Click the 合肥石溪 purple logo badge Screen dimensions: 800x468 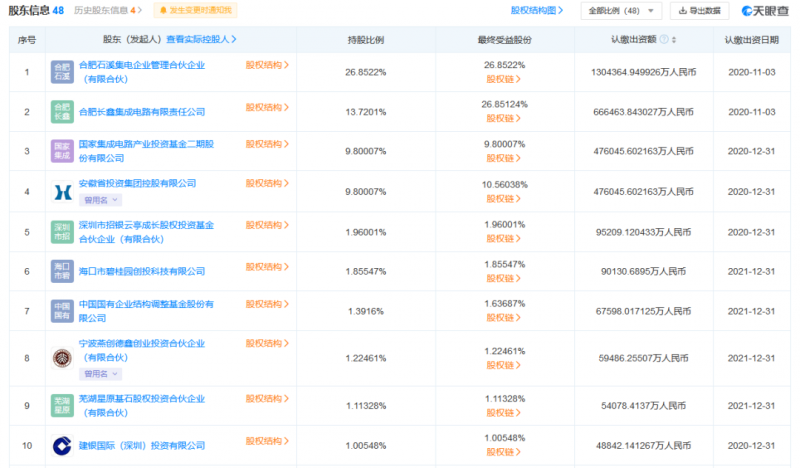(62, 71)
